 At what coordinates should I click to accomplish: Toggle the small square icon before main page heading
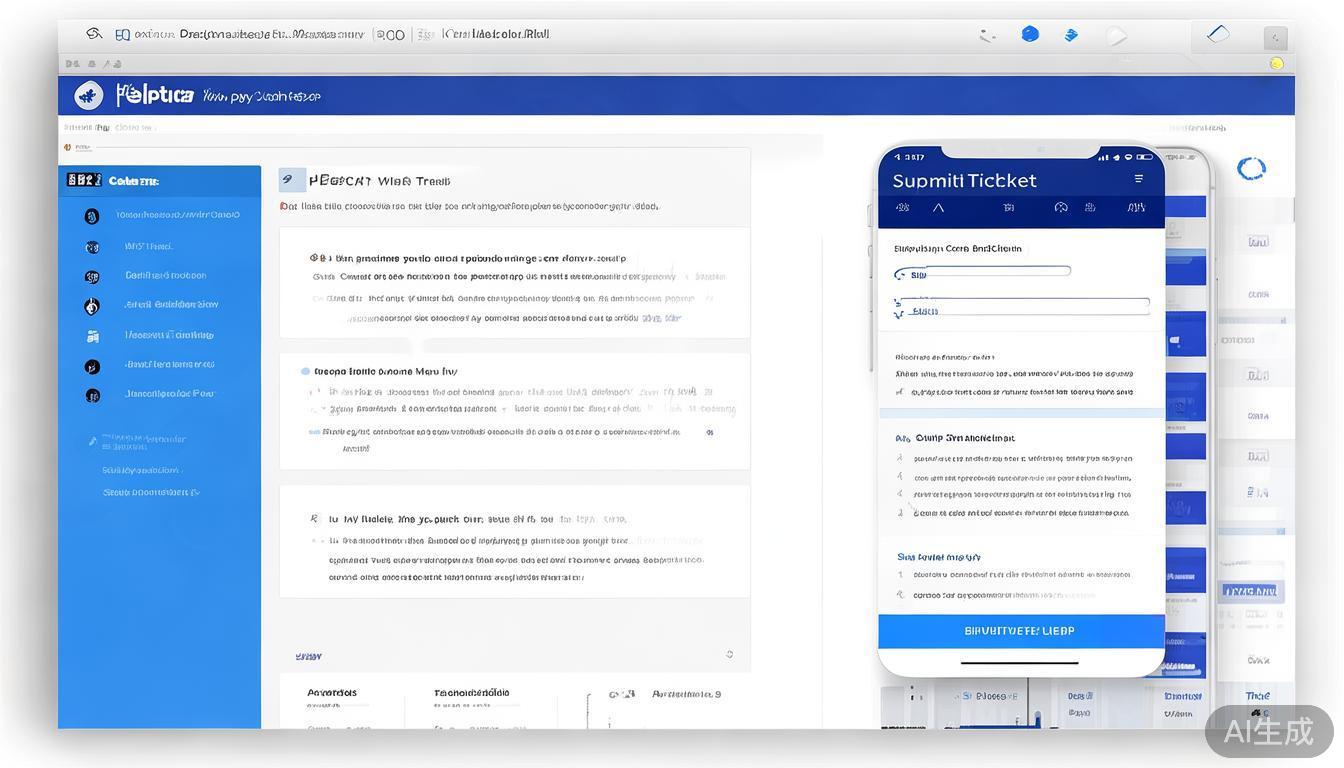point(290,180)
